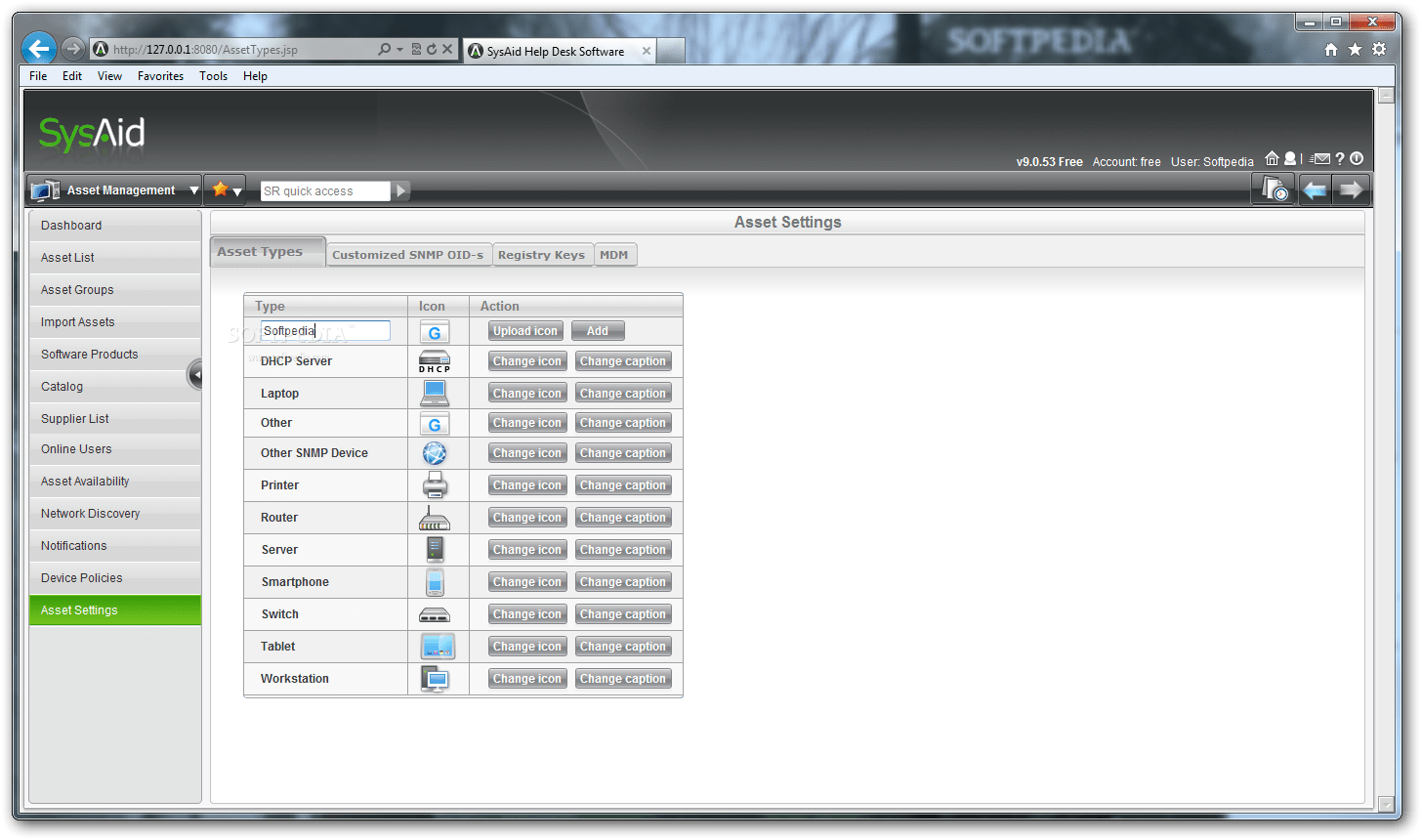This screenshot has width=1422, height=840.
Task: Click the Printer asset type icon
Action: coord(434,484)
